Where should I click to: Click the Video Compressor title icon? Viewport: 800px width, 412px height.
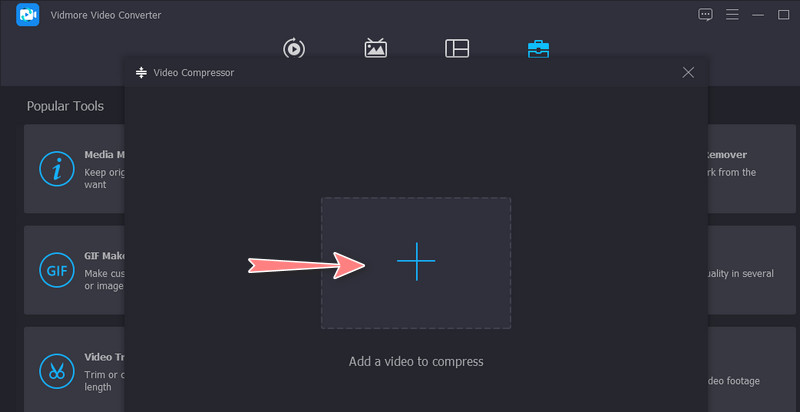[141, 73]
